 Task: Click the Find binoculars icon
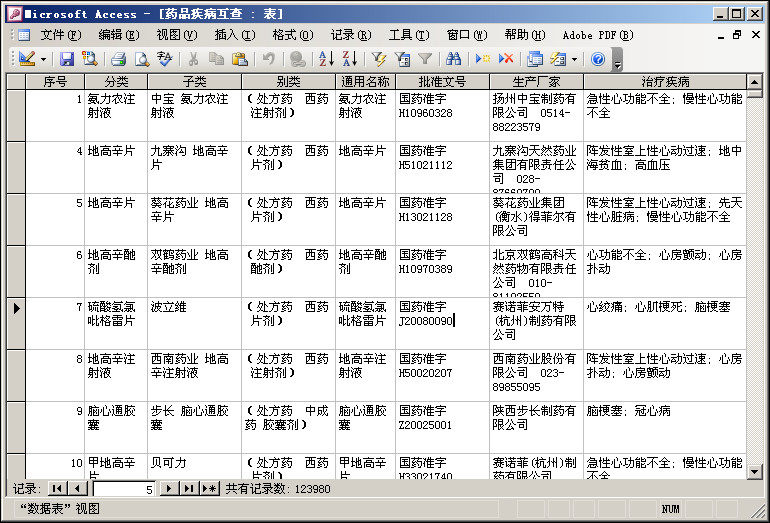pyautogui.click(x=453, y=59)
